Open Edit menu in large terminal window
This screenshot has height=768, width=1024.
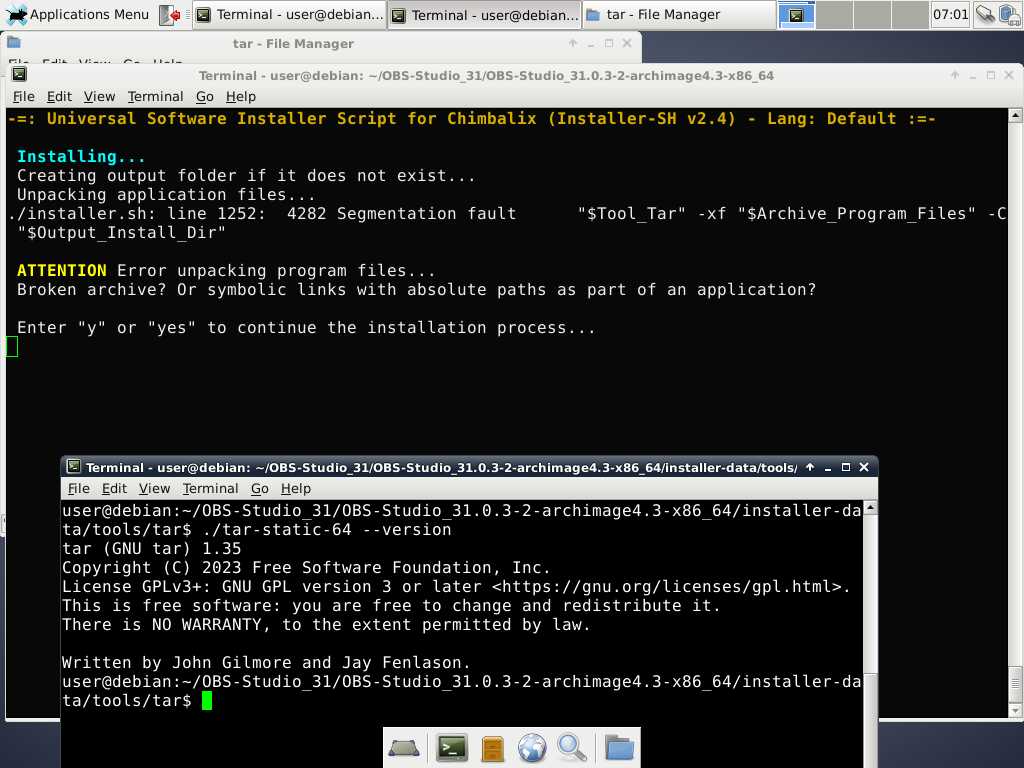click(x=59, y=97)
